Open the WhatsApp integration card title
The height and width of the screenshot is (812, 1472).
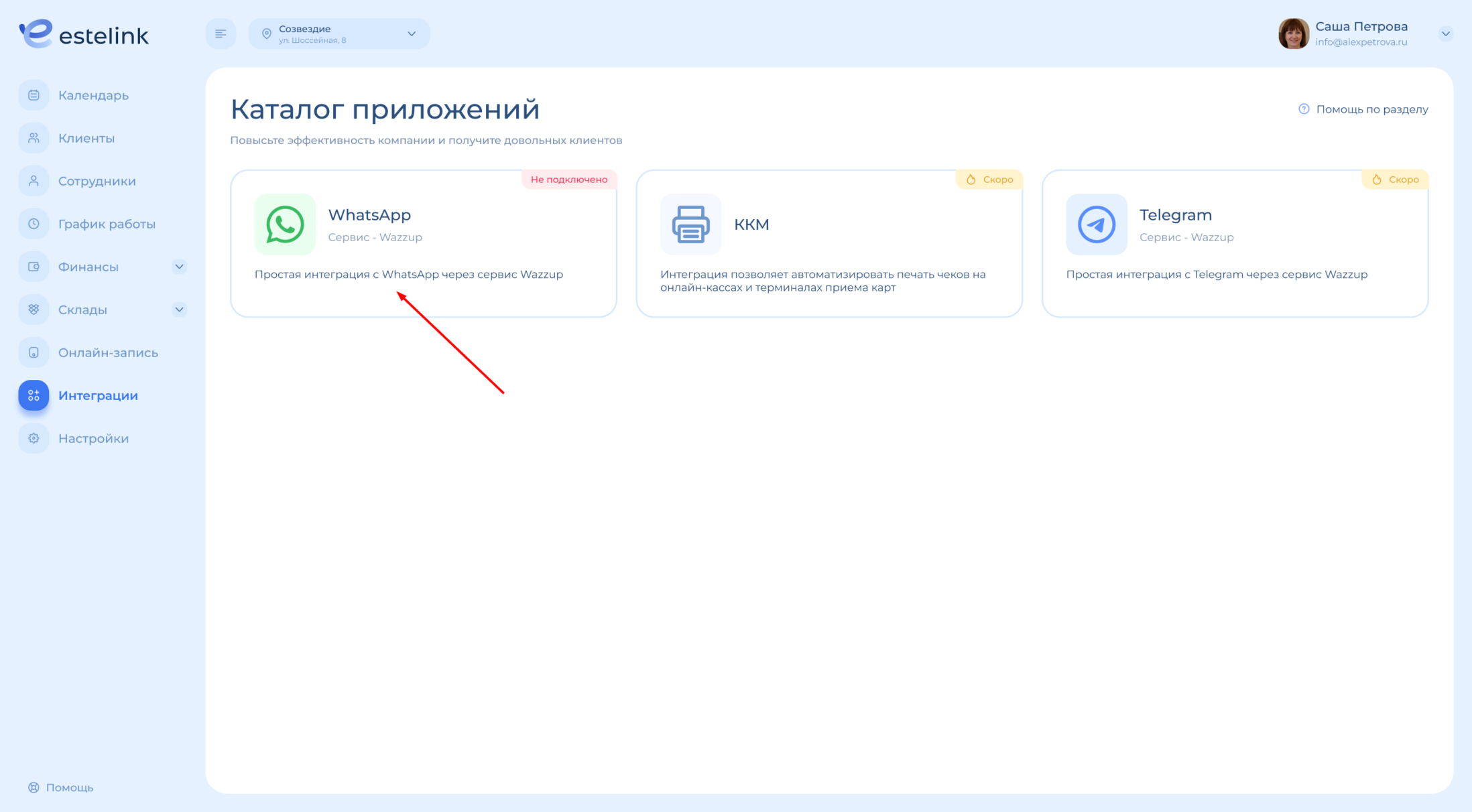click(369, 215)
